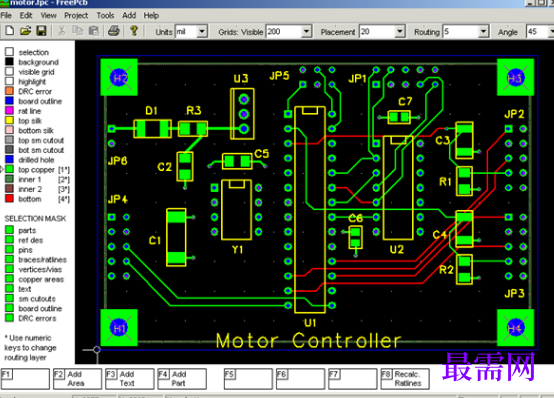Open the Project menu
The width and height of the screenshot is (554, 398).
(76, 16)
